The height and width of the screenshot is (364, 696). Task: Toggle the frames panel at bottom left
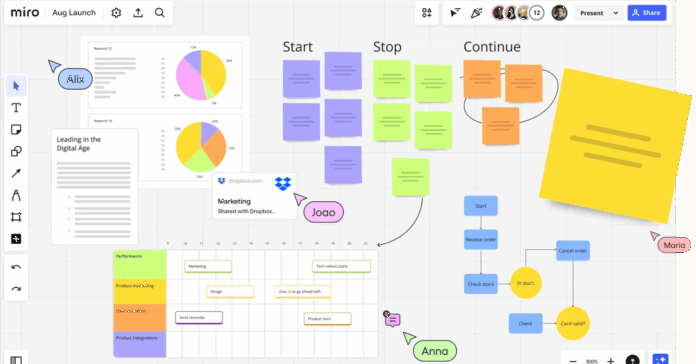16,360
